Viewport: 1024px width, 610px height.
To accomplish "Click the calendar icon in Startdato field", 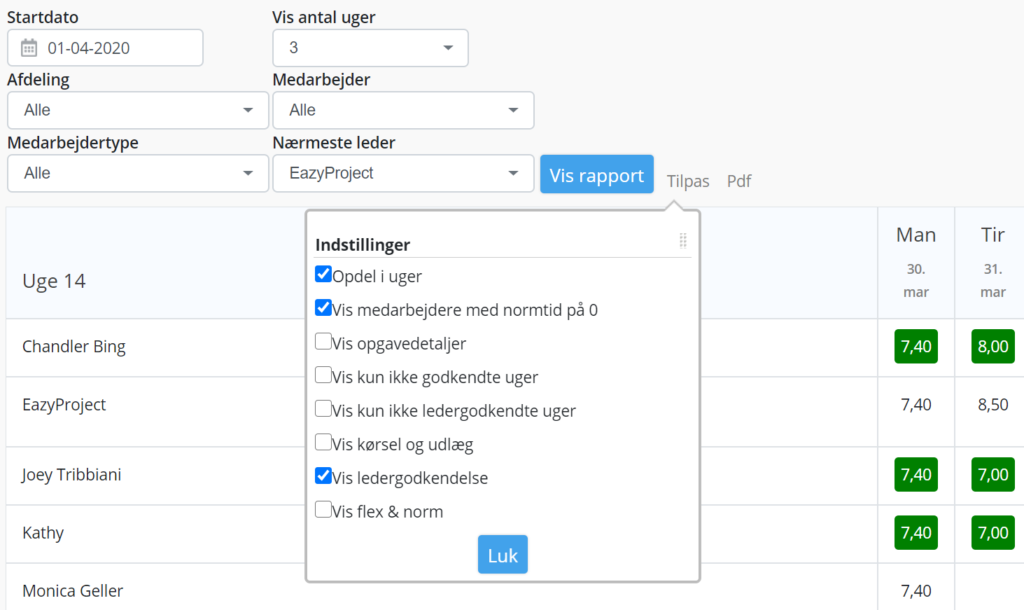I will (x=29, y=48).
